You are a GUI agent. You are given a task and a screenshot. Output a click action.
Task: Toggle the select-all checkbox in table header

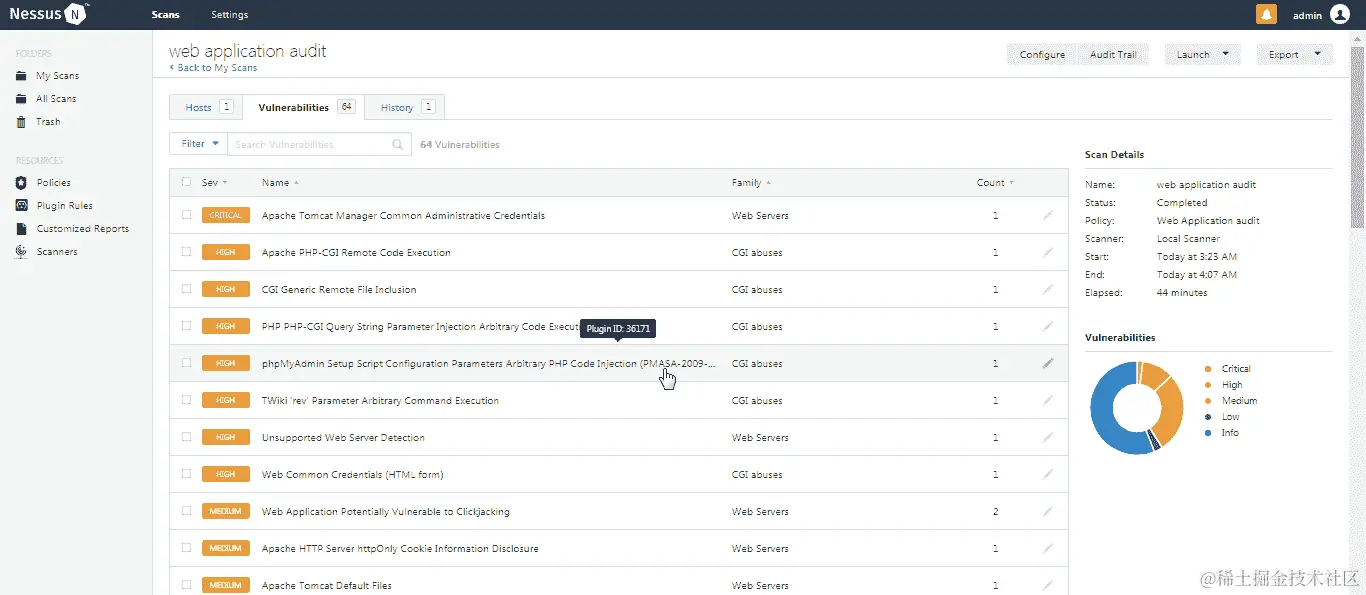pos(186,182)
